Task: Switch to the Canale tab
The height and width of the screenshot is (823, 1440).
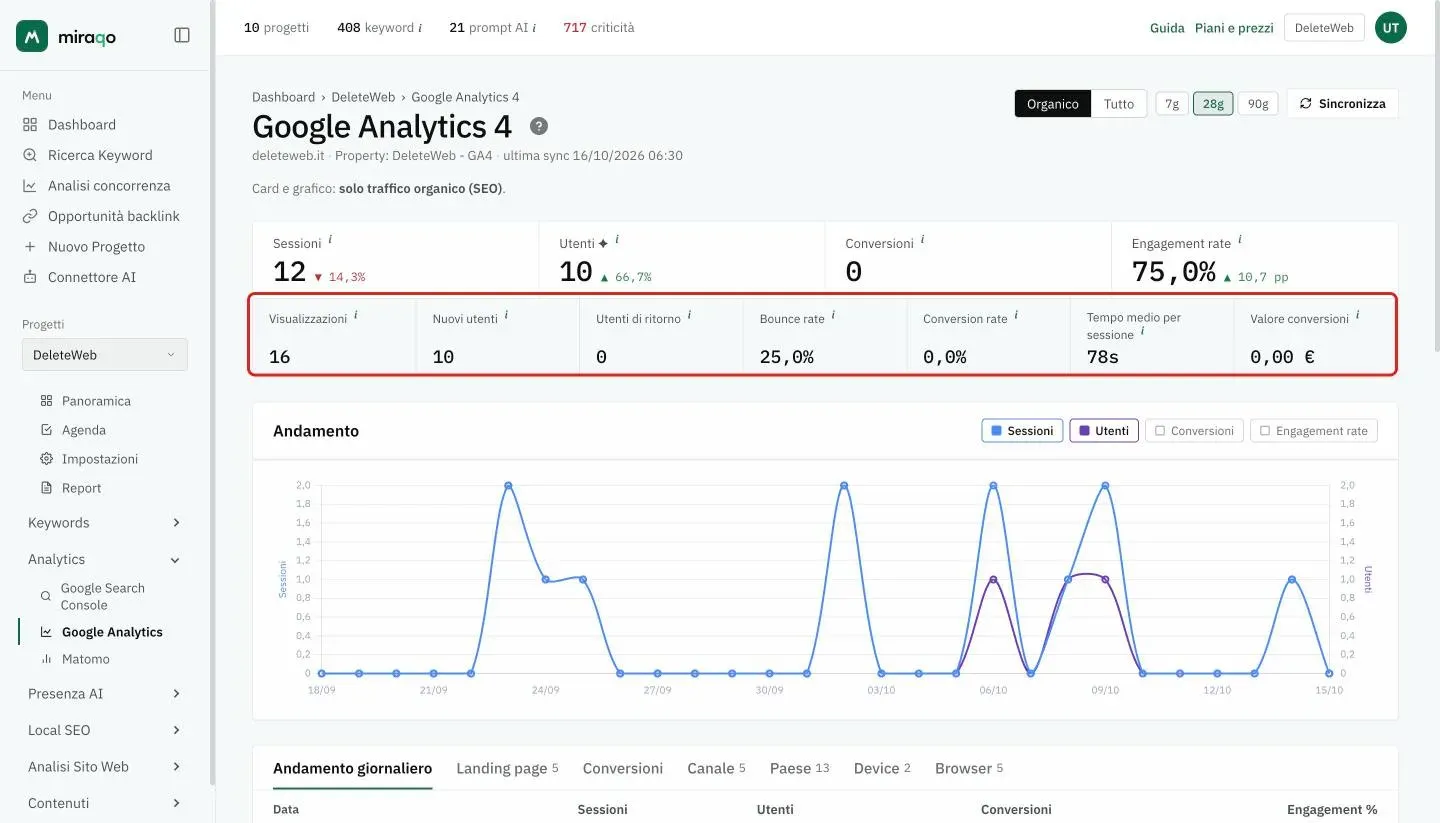Action: tap(716, 768)
